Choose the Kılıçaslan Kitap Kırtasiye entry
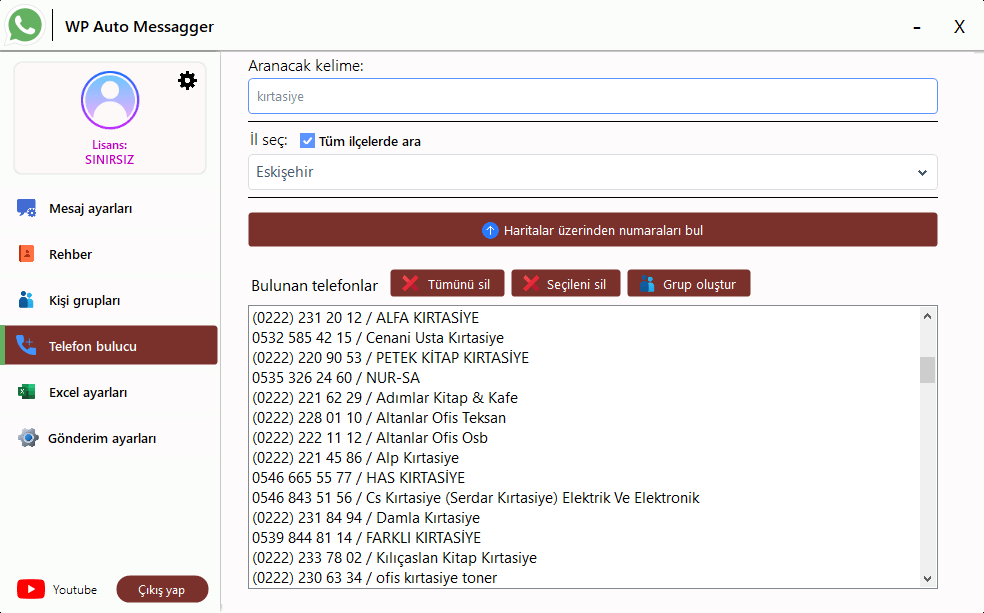Screen dimensions: 984x613 (x=584, y=558)
